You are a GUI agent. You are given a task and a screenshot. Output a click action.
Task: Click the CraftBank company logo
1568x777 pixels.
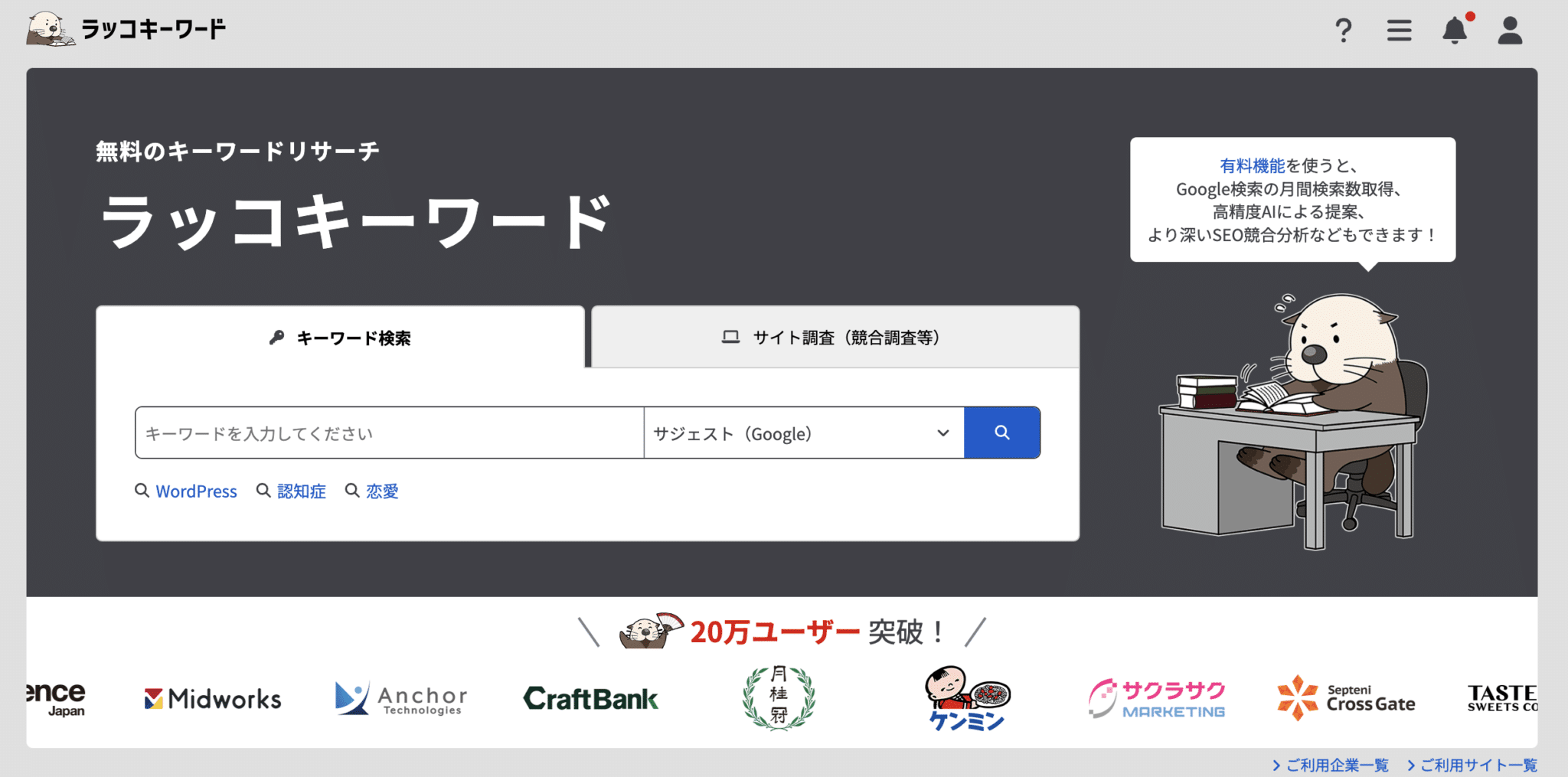pyautogui.click(x=590, y=697)
